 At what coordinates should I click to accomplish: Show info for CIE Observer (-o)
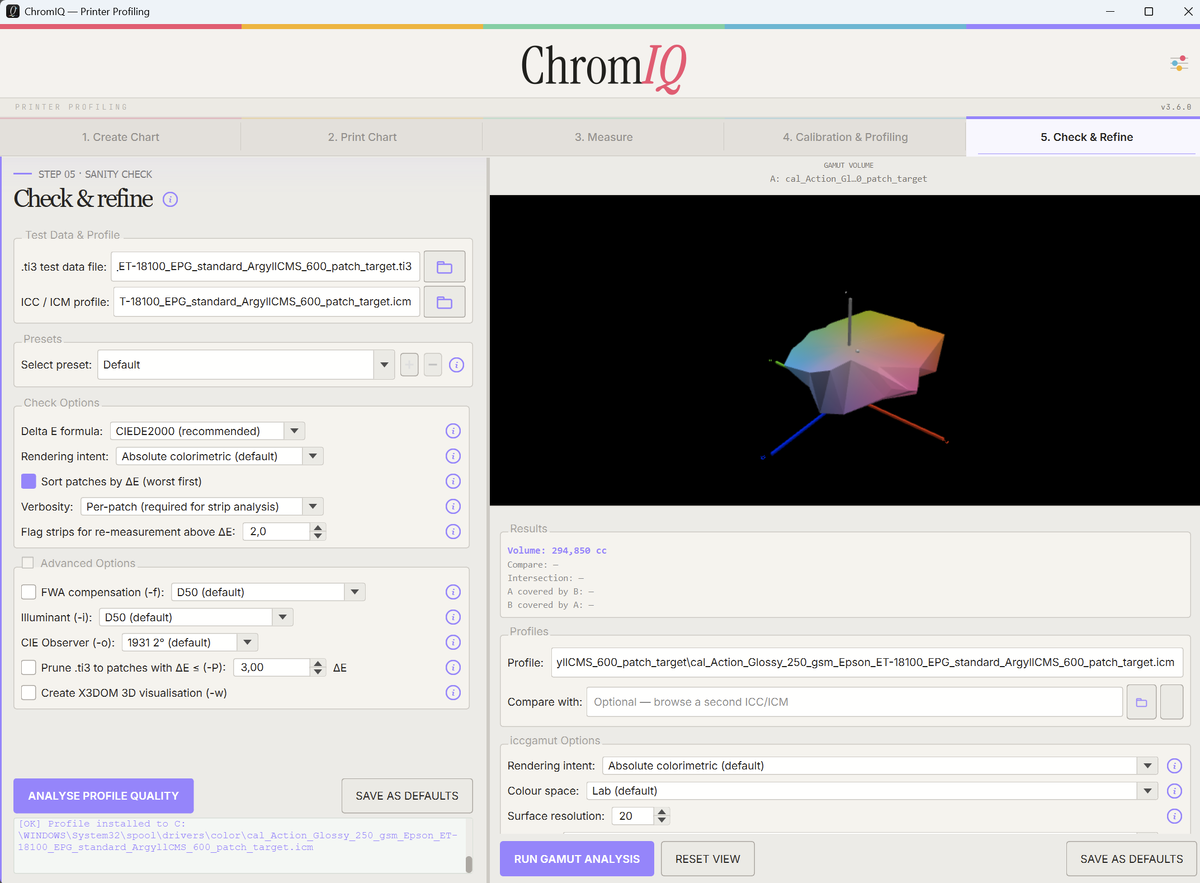[x=452, y=642]
